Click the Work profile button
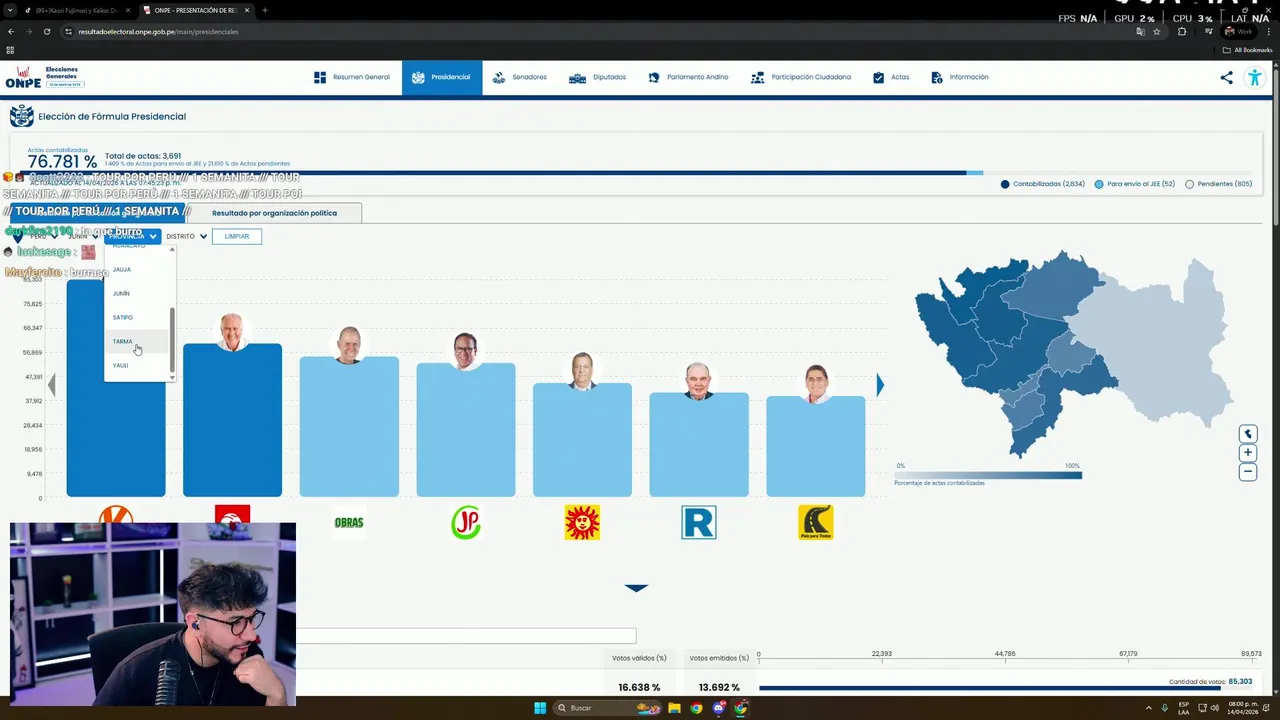The height and width of the screenshot is (720, 1280). point(1237,31)
